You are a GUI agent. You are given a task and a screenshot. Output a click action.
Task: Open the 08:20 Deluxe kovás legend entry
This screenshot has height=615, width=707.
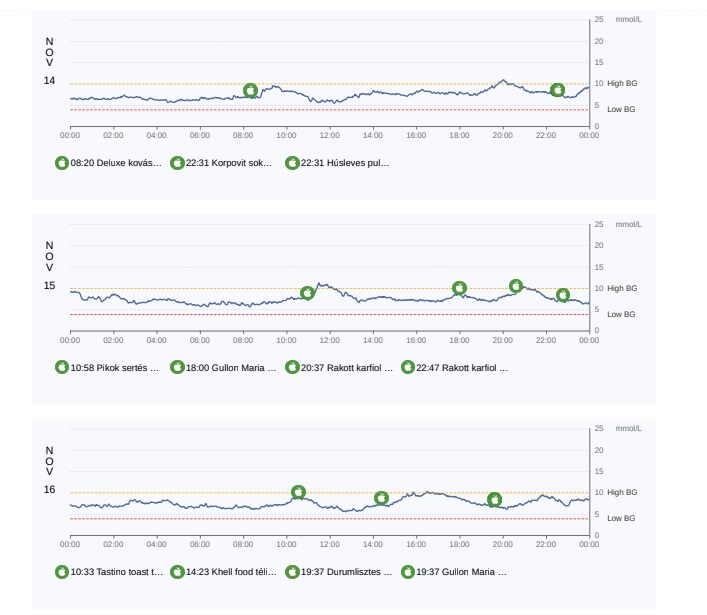click(116, 163)
